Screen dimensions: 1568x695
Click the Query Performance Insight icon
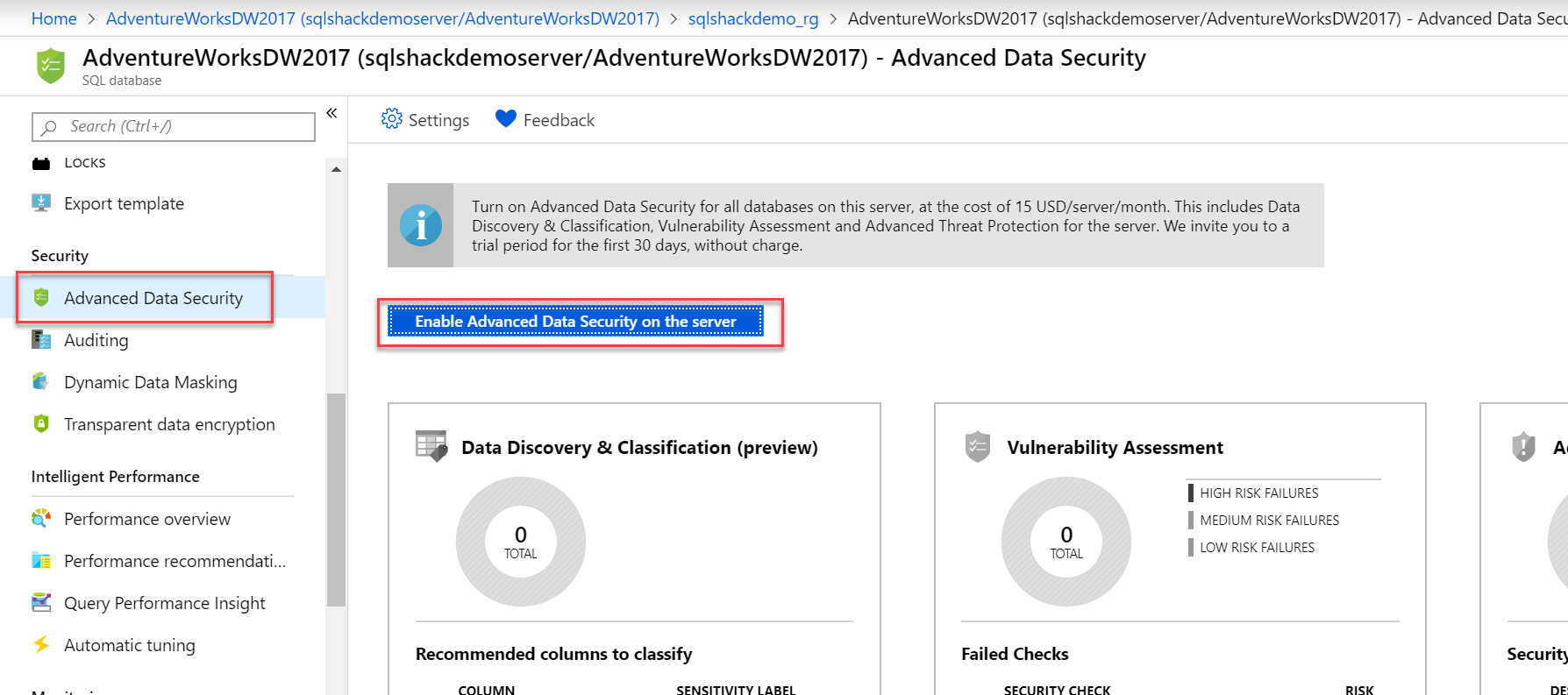(41, 603)
